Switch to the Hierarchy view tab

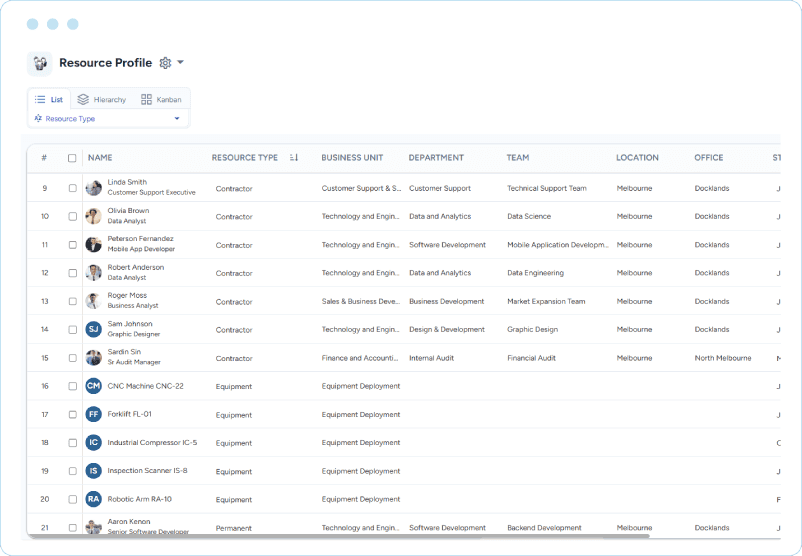102,99
